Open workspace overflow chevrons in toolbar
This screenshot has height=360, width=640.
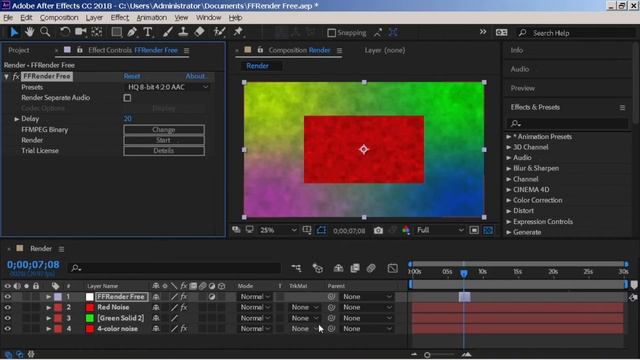click(483, 32)
